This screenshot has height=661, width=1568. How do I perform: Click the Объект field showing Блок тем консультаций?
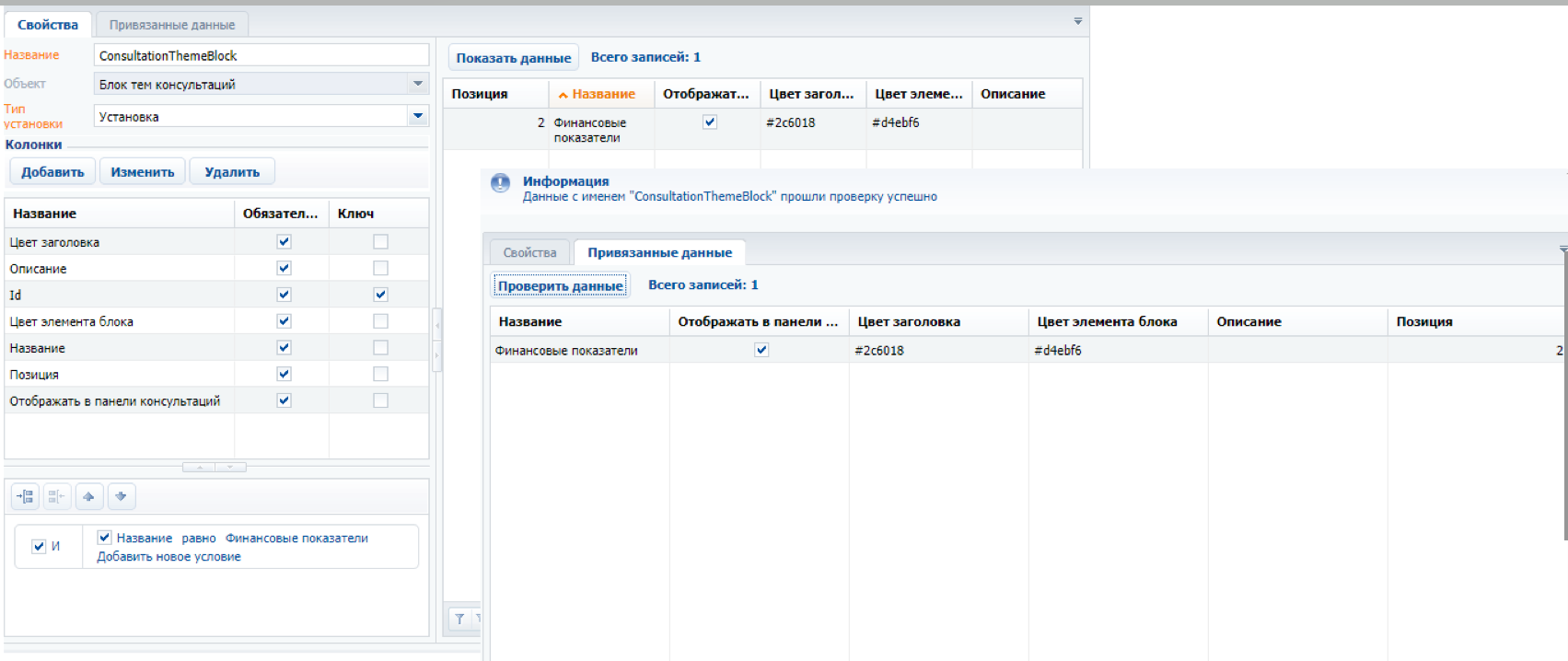(261, 84)
